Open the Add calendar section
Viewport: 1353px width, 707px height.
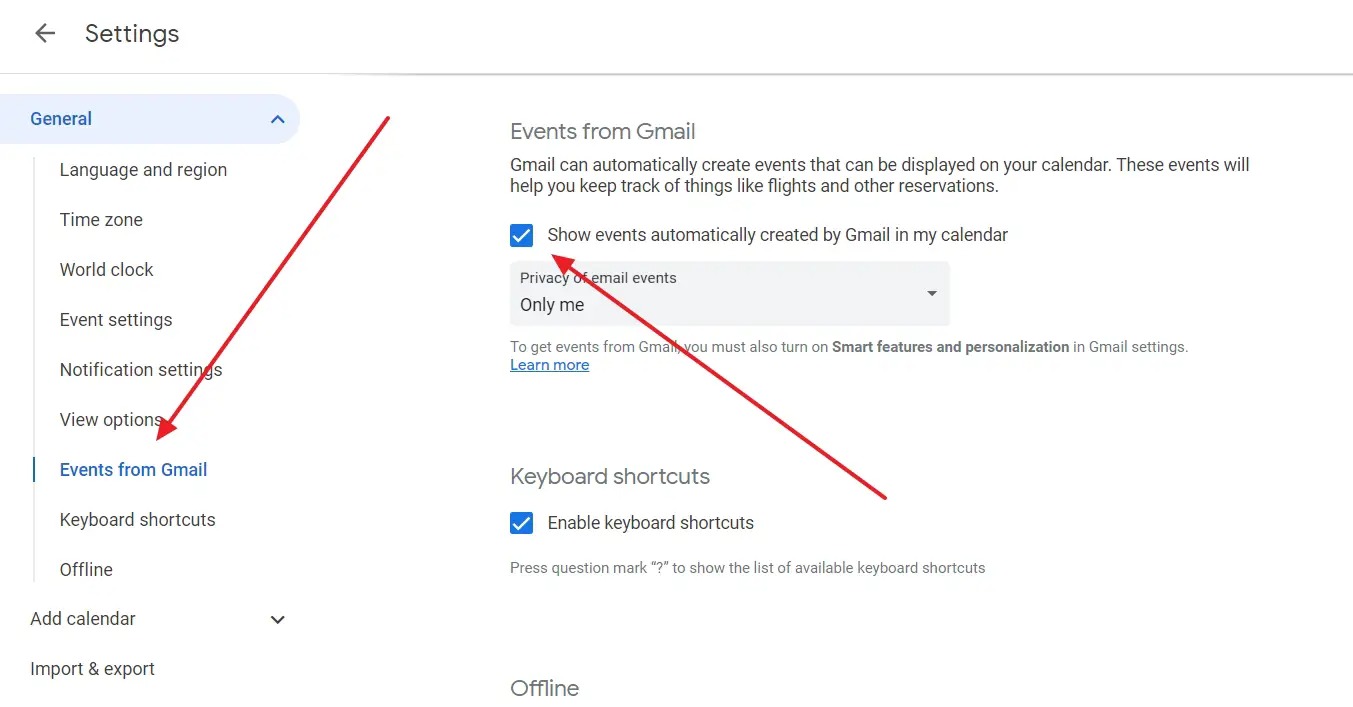[83, 619]
